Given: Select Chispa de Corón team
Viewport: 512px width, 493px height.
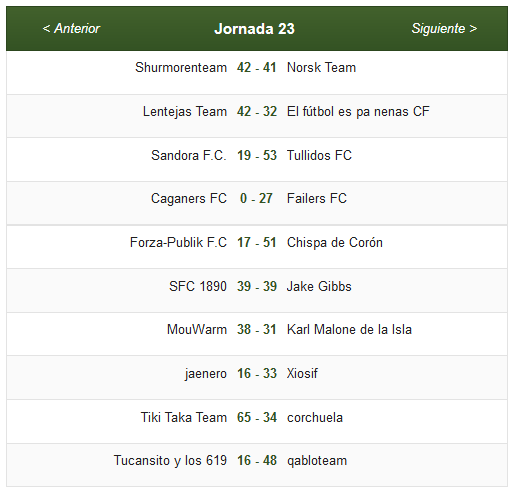Looking at the screenshot, I should tap(335, 243).
